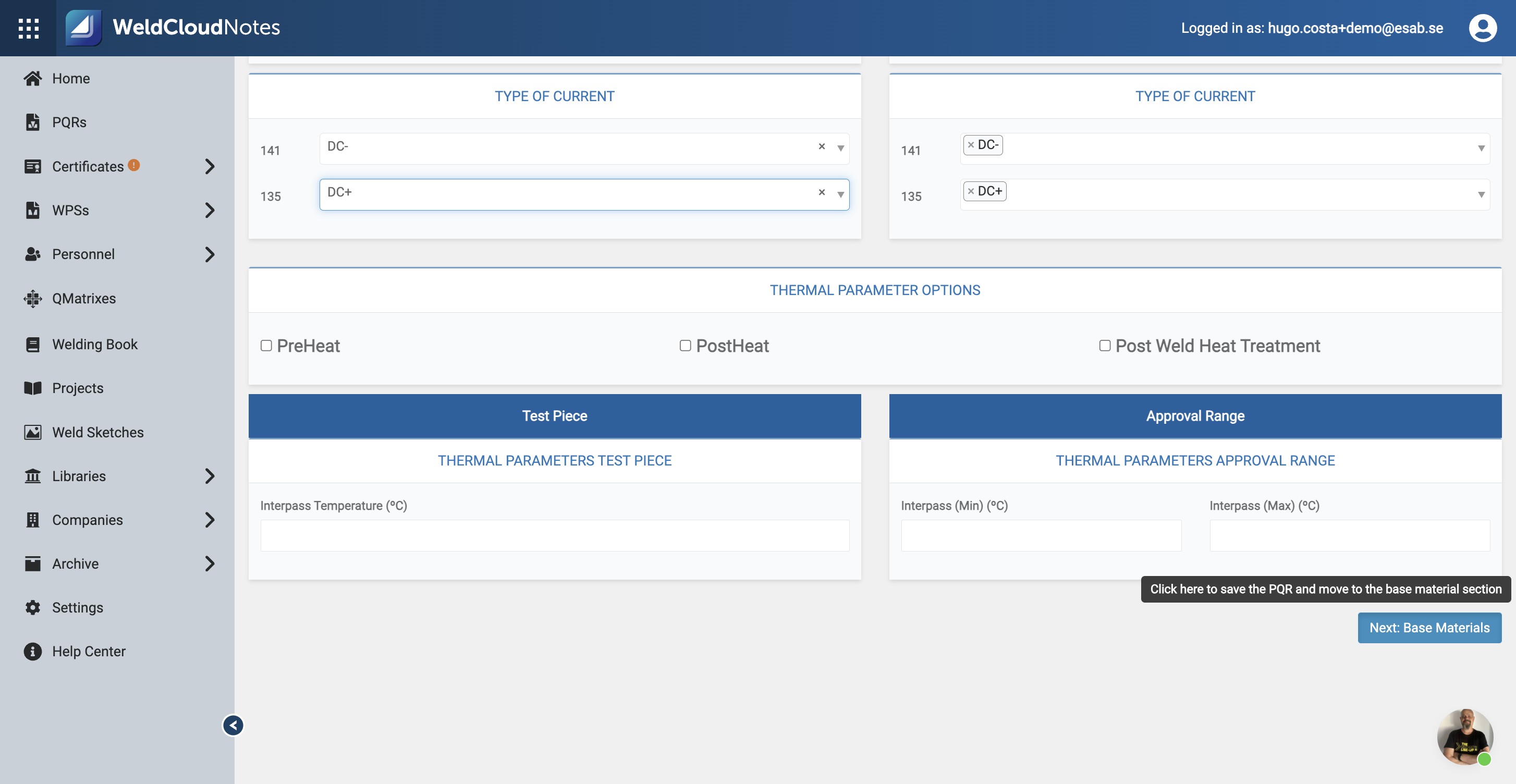
Task: Open Approval Range 141 current dropdown arrow
Action: click(x=1481, y=149)
